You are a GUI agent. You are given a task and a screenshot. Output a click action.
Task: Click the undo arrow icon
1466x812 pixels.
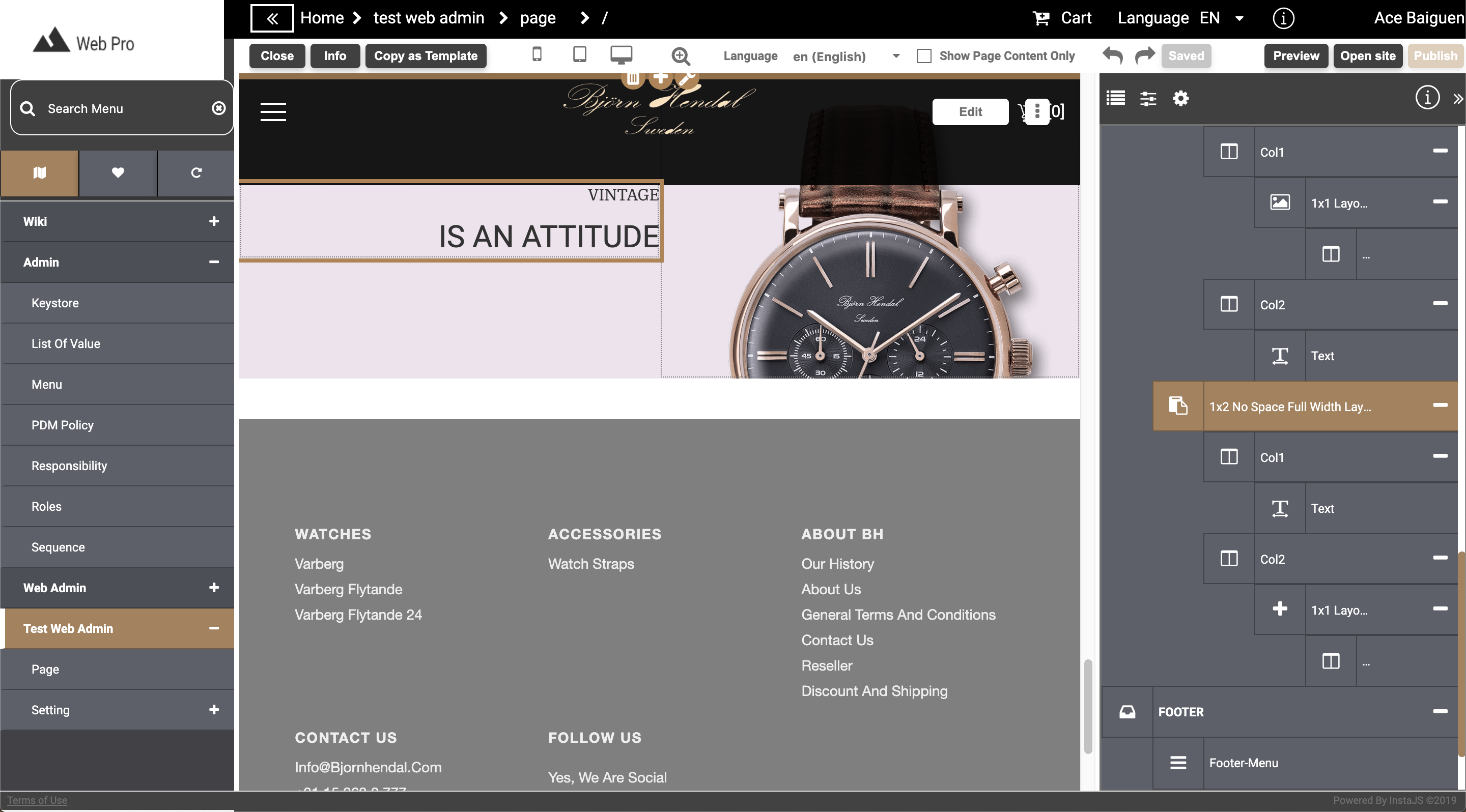(1112, 55)
